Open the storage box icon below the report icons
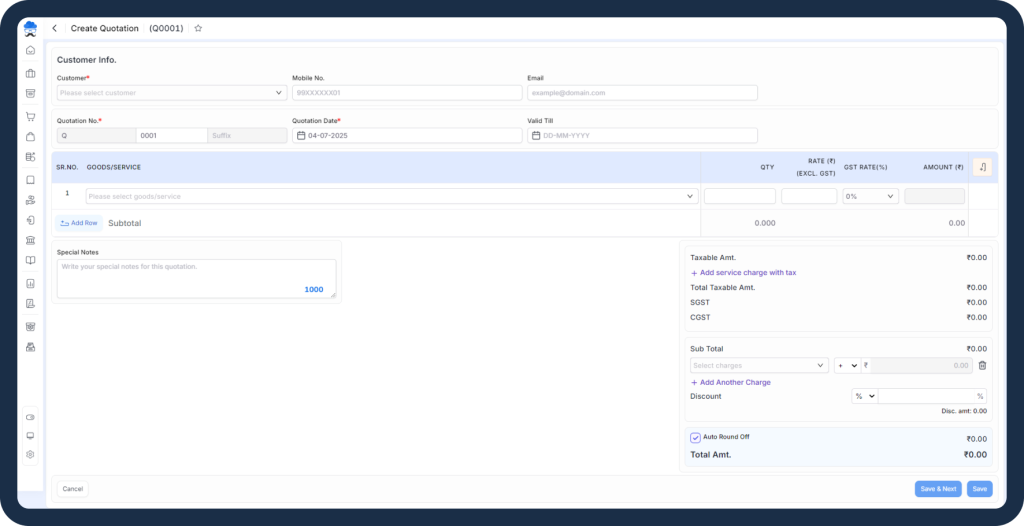The height and width of the screenshot is (526, 1024). point(30,327)
